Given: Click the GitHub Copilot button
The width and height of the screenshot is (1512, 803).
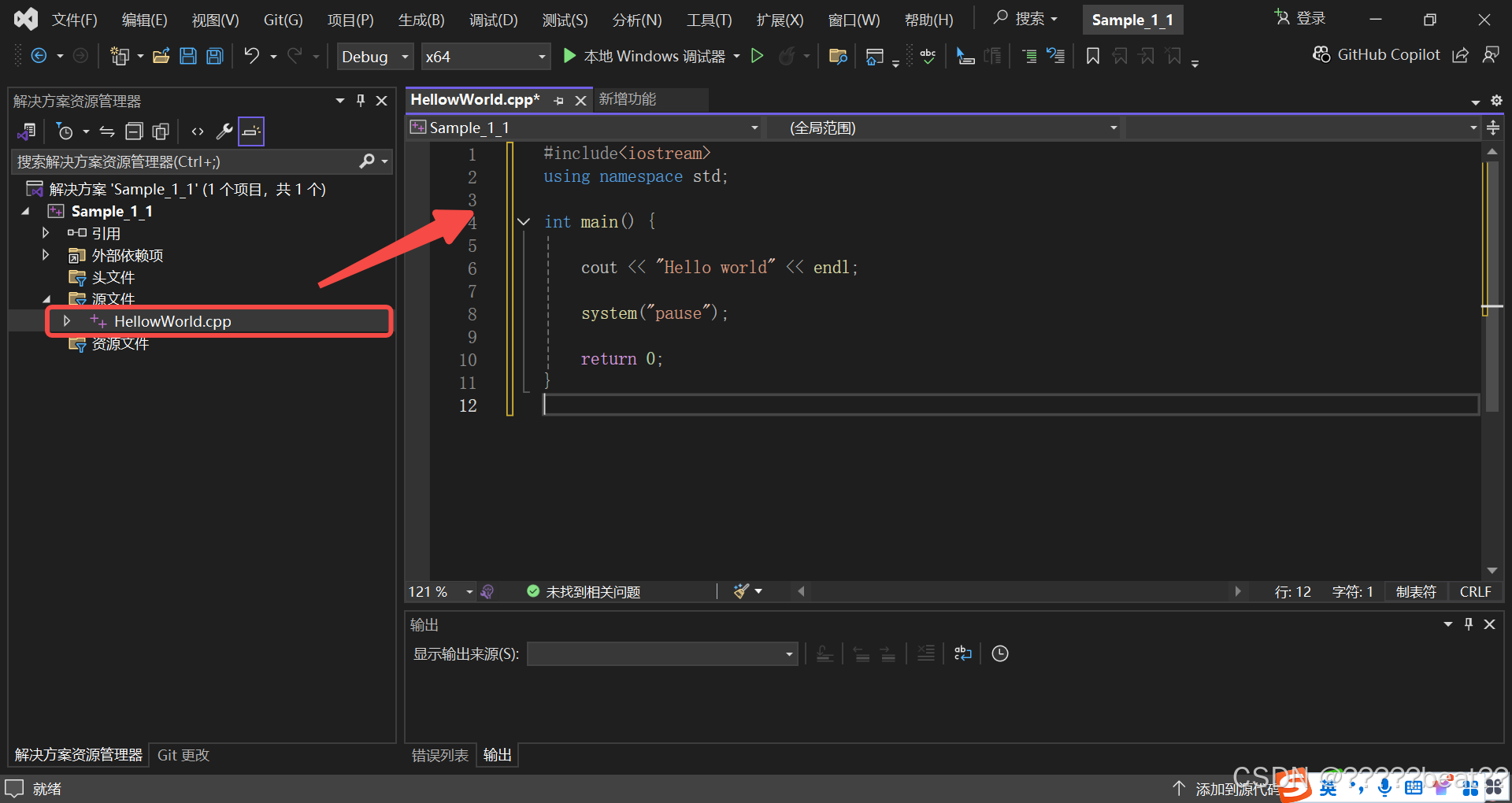Looking at the screenshot, I should (x=1376, y=54).
